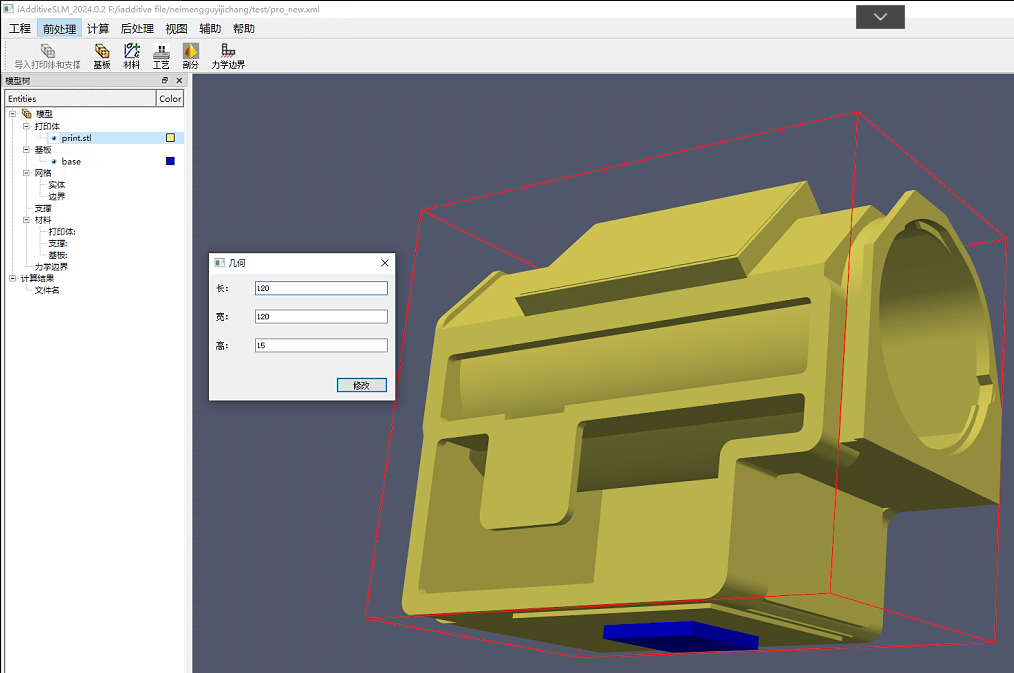Screen dimensions: 1014x673
Task: Click the 几何 dialog title icon
Action: pos(219,263)
